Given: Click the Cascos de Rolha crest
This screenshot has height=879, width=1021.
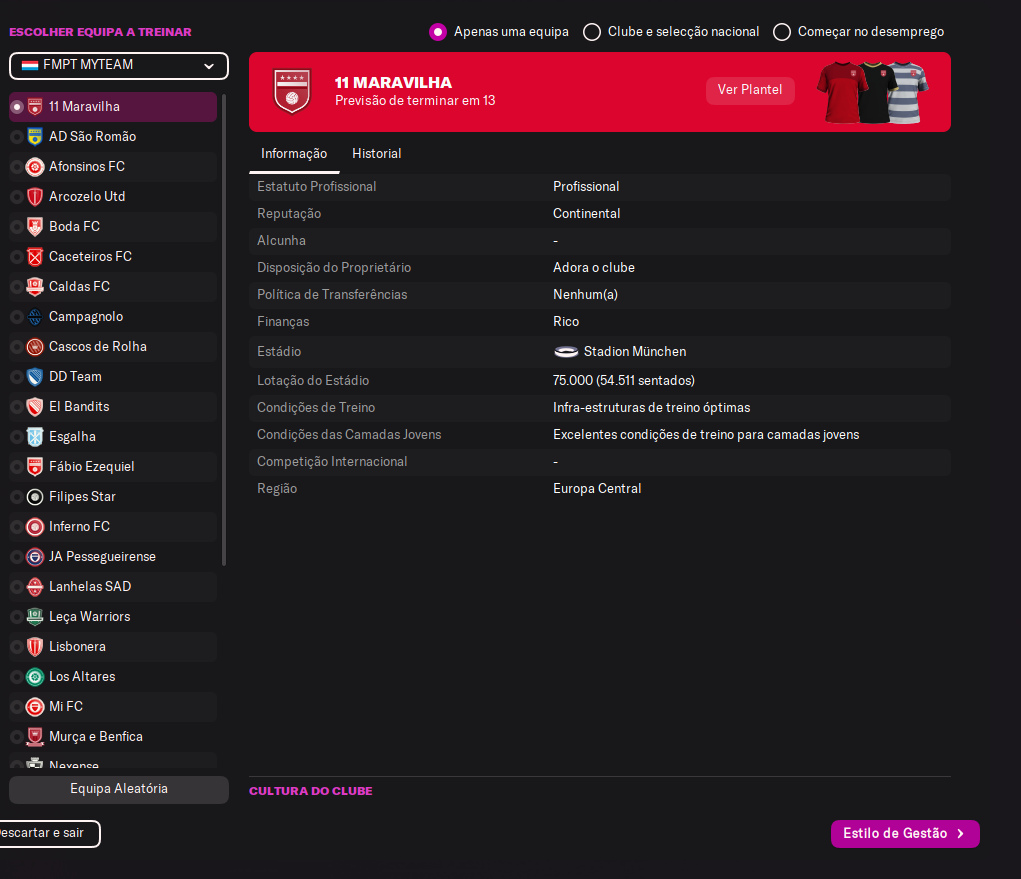Looking at the screenshot, I should (x=35, y=346).
